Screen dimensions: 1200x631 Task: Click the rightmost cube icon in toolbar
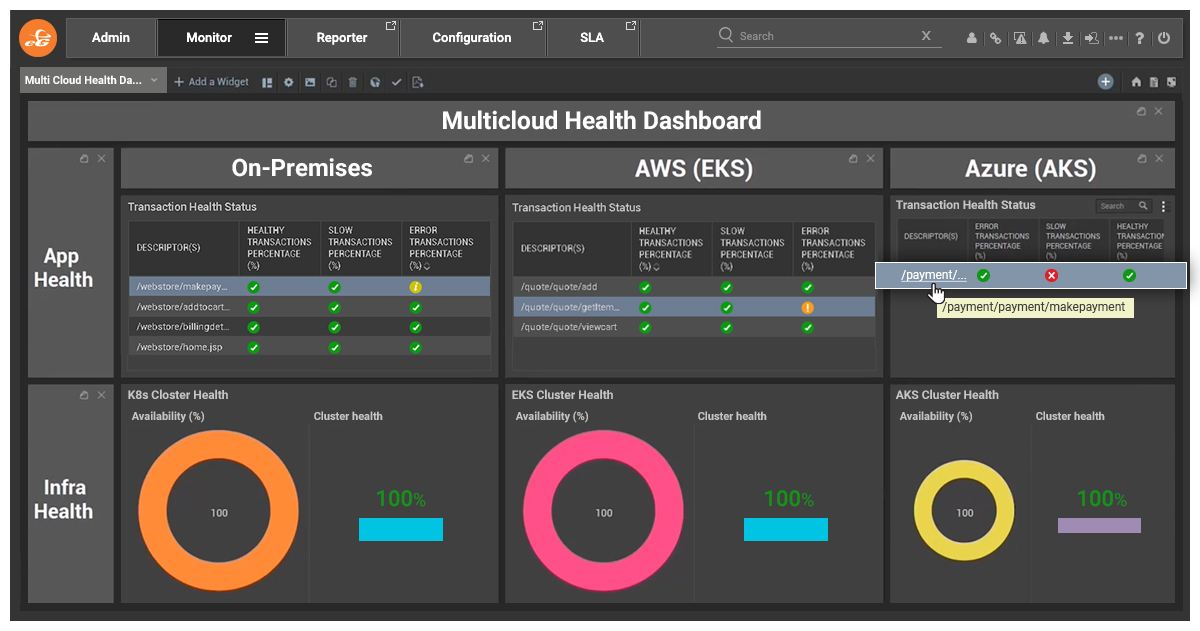click(1172, 82)
